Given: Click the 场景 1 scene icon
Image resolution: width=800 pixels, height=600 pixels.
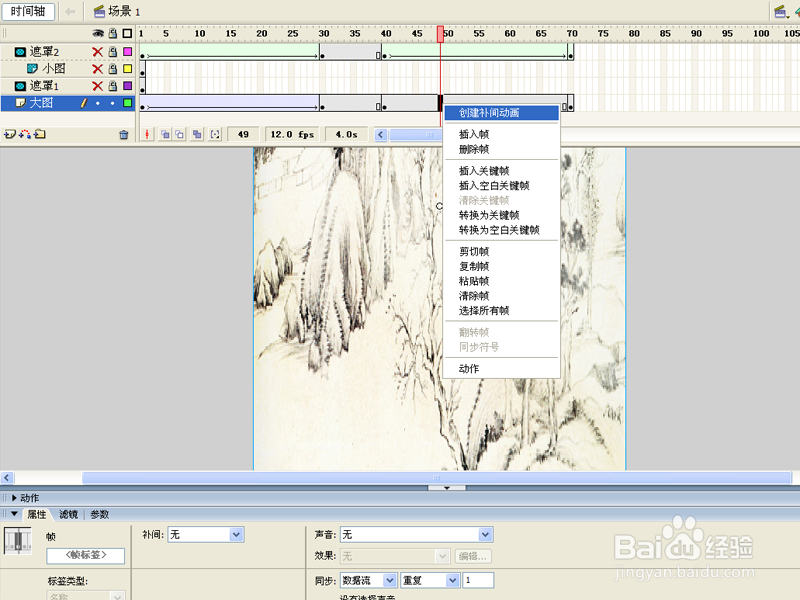Looking at the screenshot, I should click(x=99, y=11).
